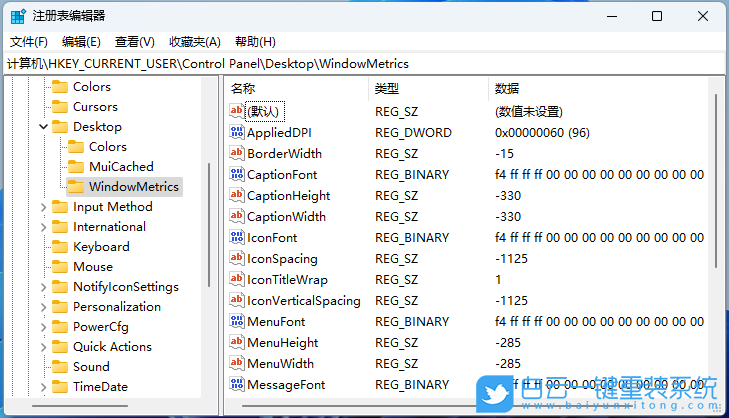Screen dimensions: 729x418
Task: Click the tree pane horizontal scrollbar
Action: (x=79, y=405)
